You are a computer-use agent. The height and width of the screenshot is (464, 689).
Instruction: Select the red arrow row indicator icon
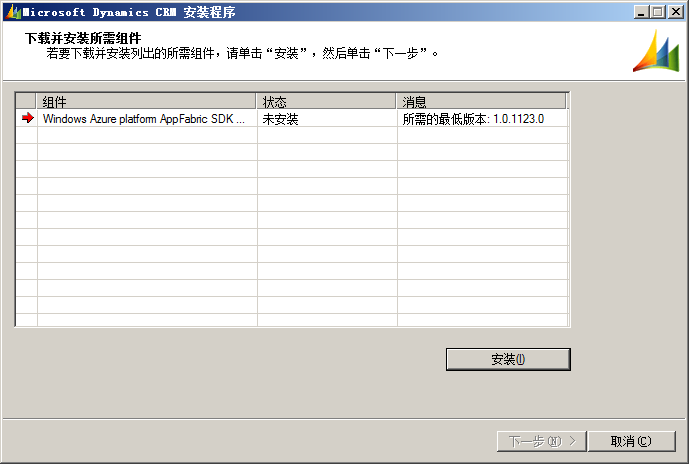pos(28,118)
